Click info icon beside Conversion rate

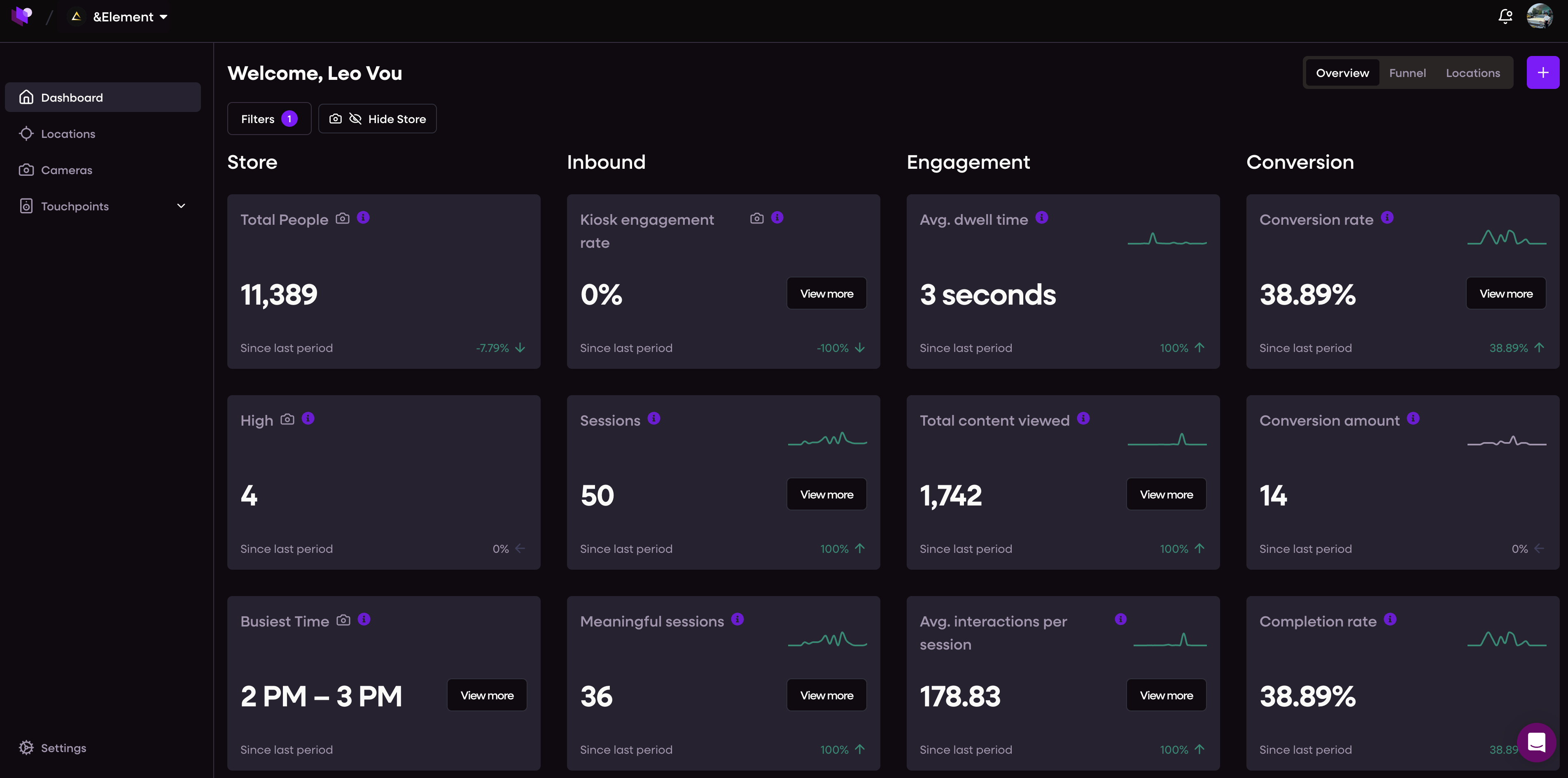coord(1387,217)
